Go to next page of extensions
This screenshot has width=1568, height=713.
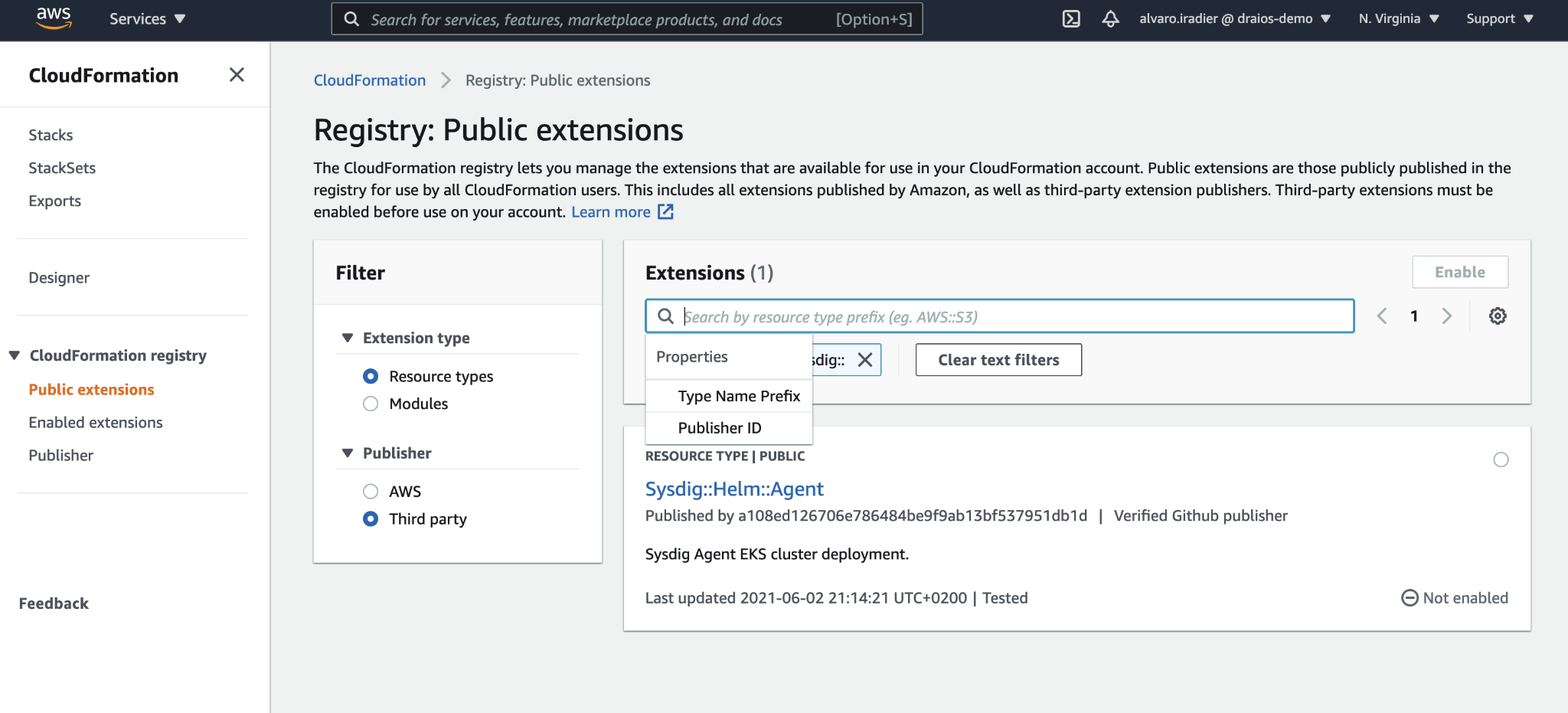pyautogui.click(x=1446, y=316)
